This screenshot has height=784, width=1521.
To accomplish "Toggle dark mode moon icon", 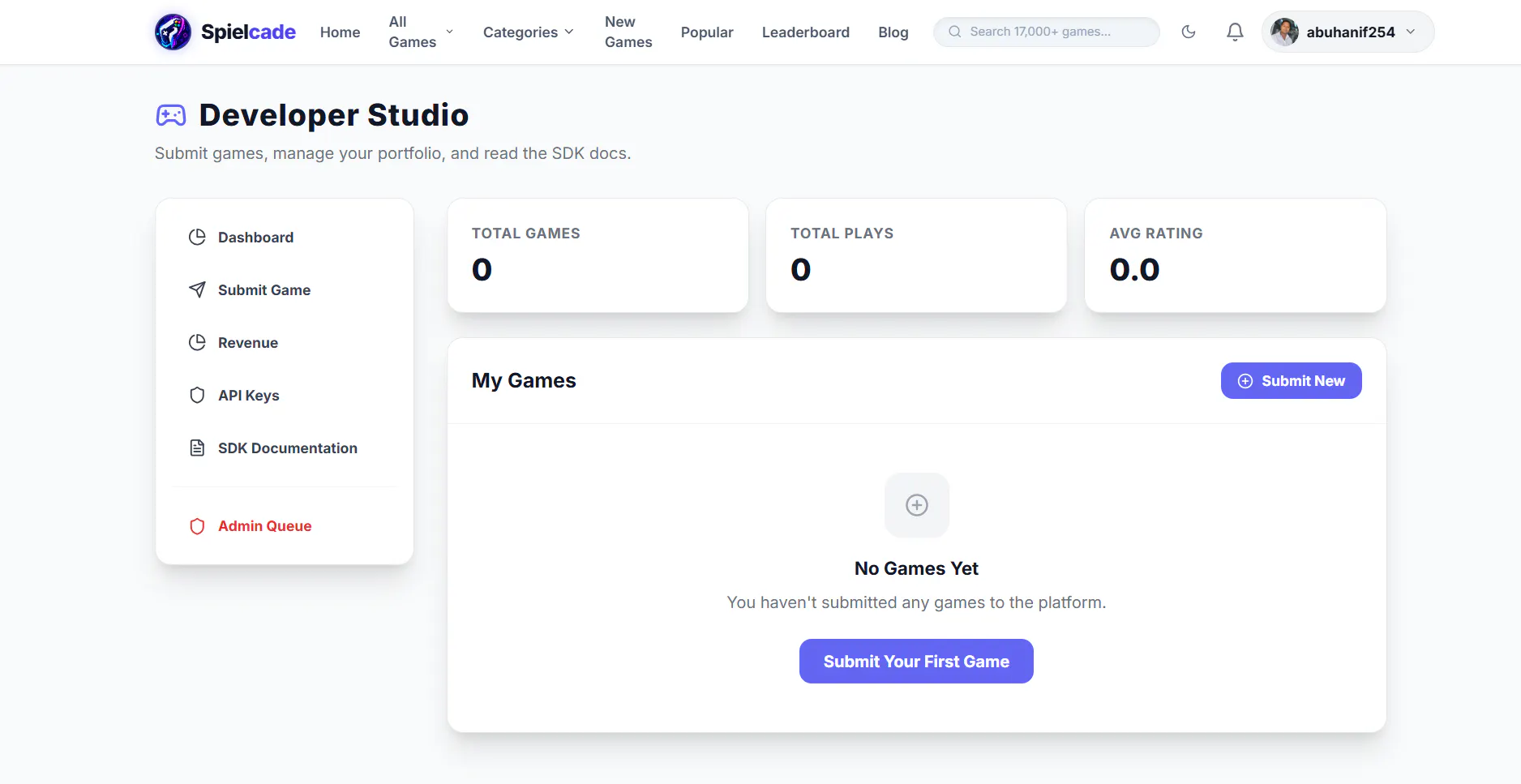I will [1189, 32].
